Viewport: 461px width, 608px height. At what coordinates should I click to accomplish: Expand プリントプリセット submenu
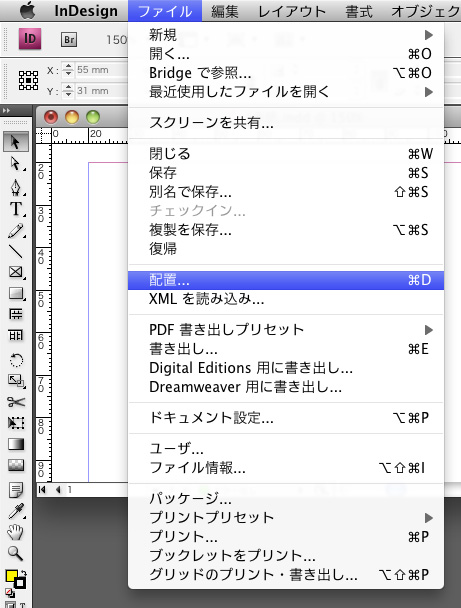coord(428,518)
